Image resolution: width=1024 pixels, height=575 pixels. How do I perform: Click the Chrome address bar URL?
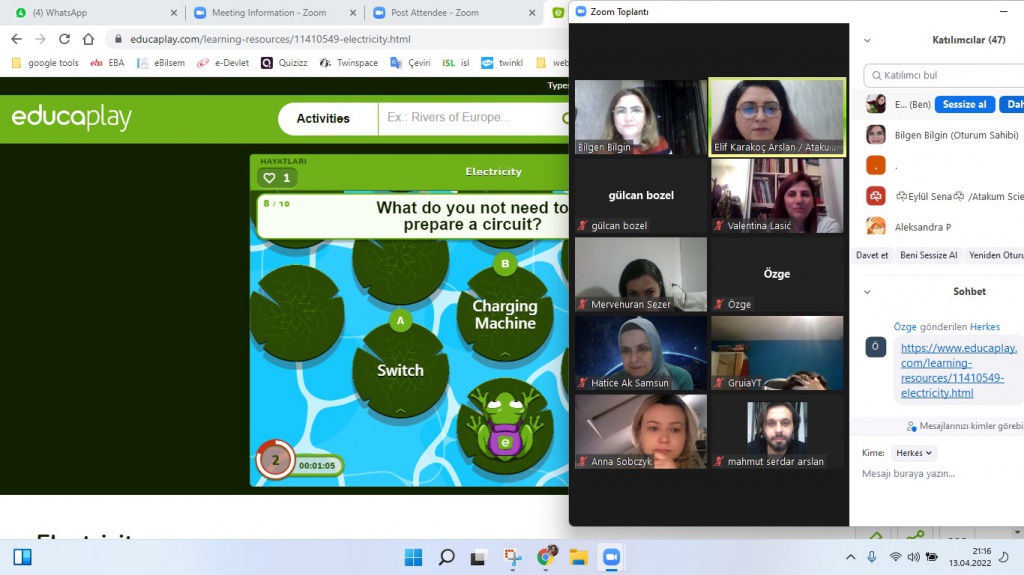point(270,39)
